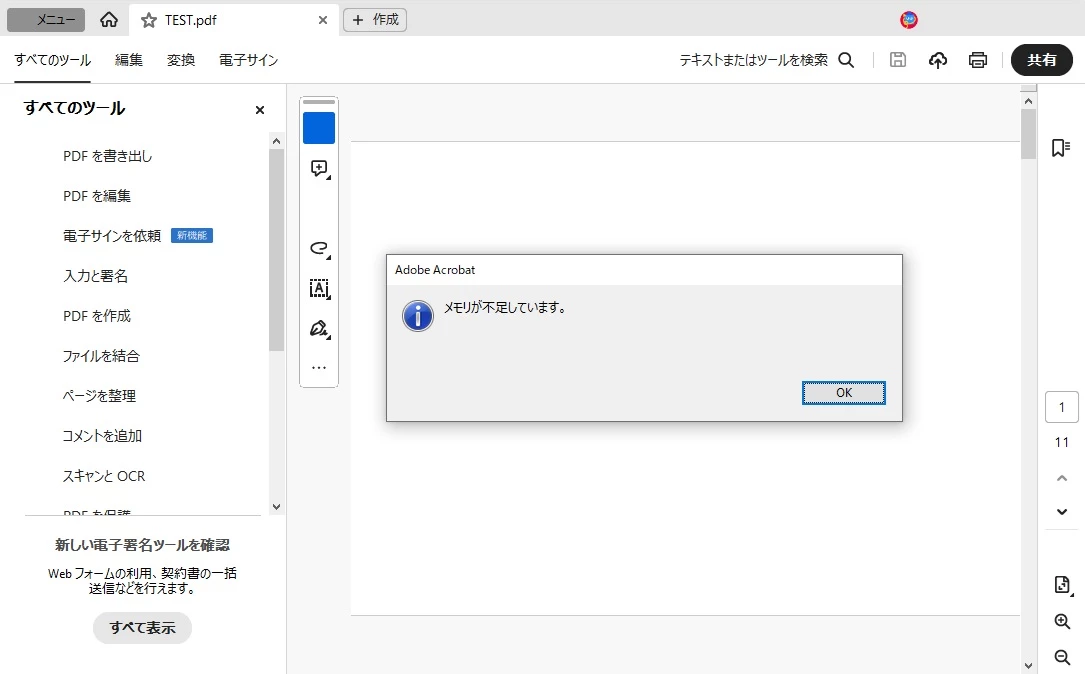Click the tools list scroll up arrow
This screenshot has width=1085, height=674.
(x=276, y=141)
